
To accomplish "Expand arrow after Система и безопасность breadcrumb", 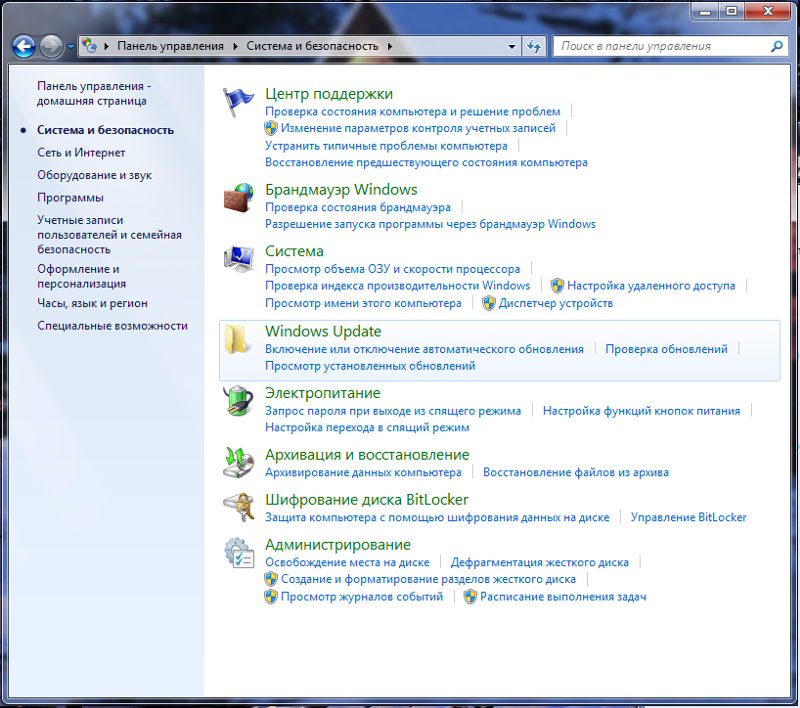I will click(x=390, y=46).
